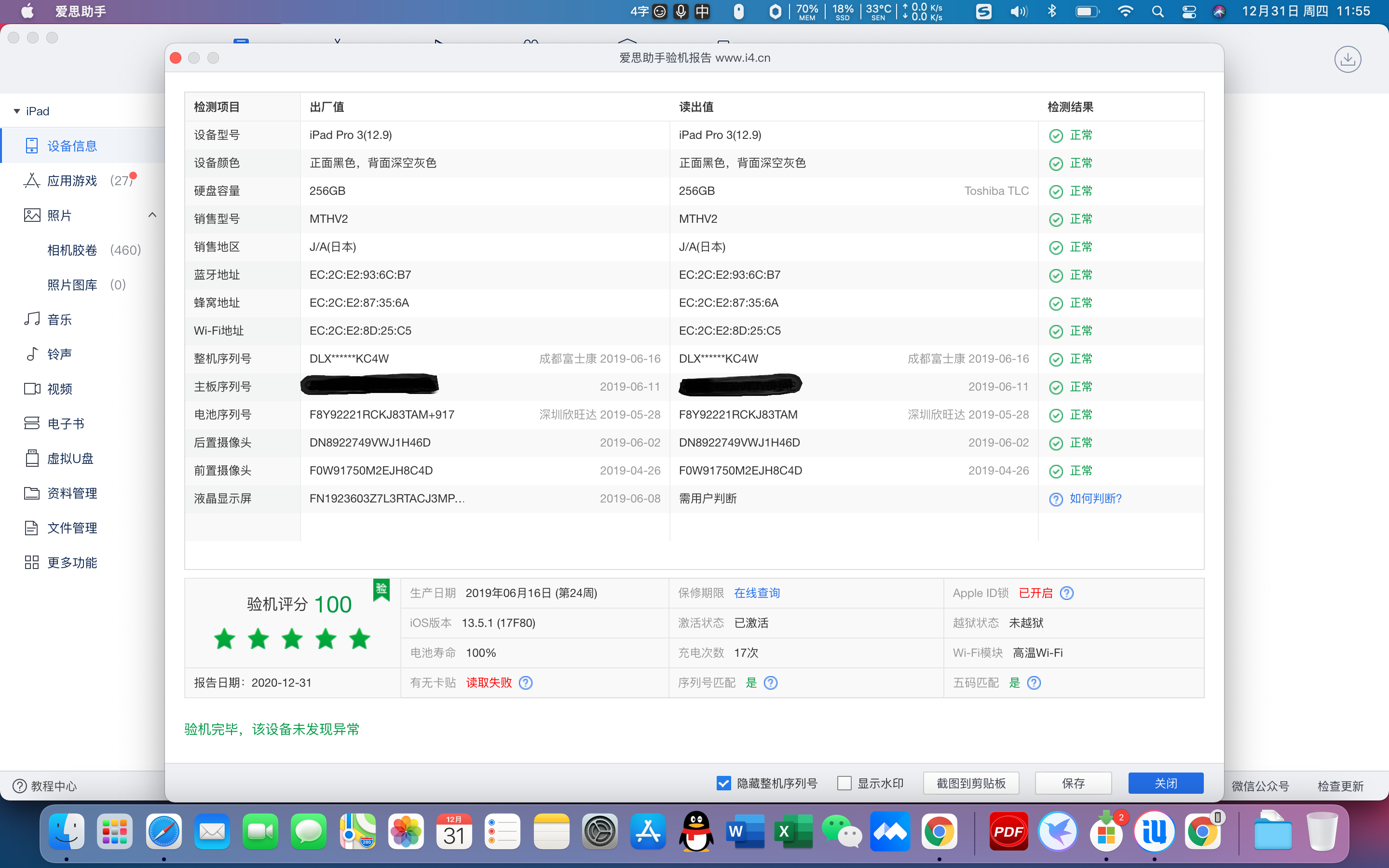This screenshot has height=868, width=1389.
Task: Open 铃声 section in the sidebar
Action: coord(82,354)
